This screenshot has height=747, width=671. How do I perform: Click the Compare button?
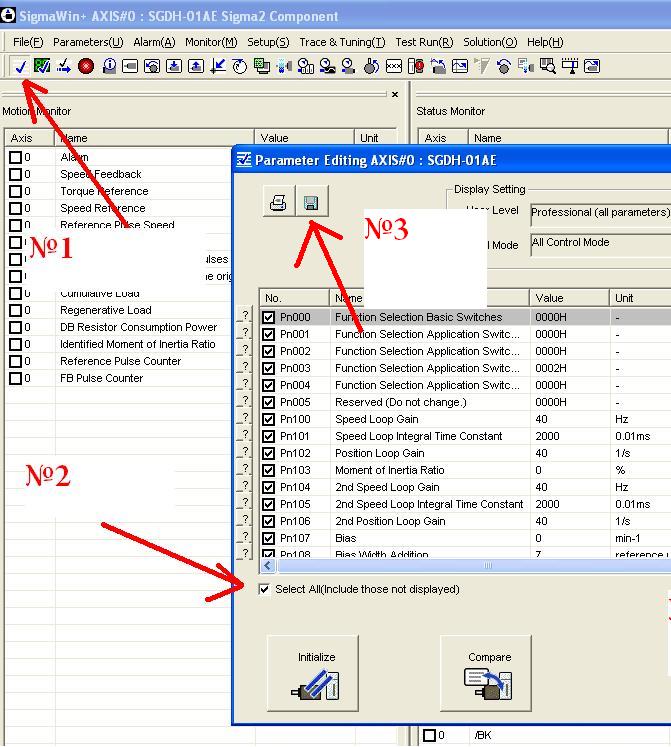486,673
